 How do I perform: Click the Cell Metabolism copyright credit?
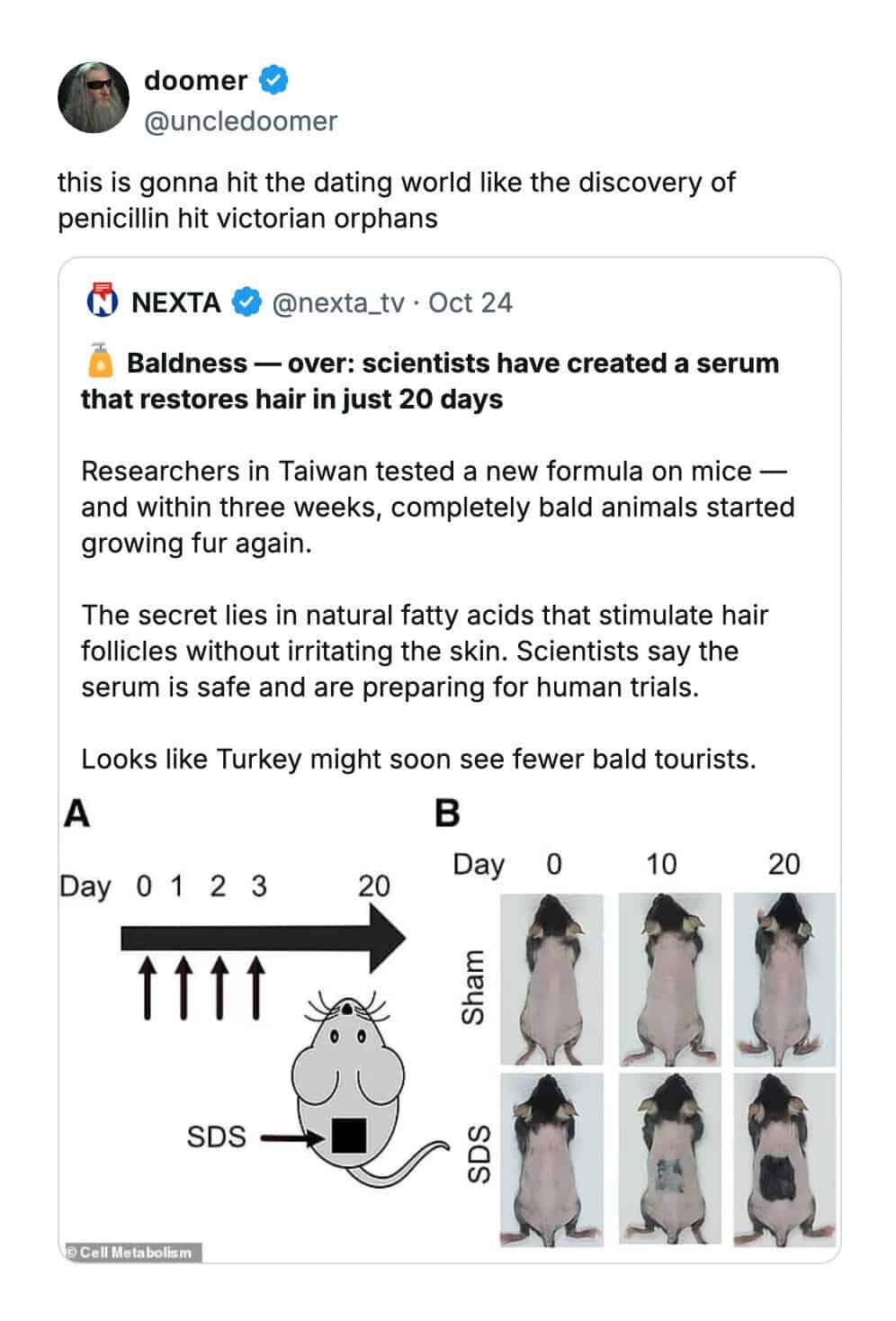(131, 1252)
